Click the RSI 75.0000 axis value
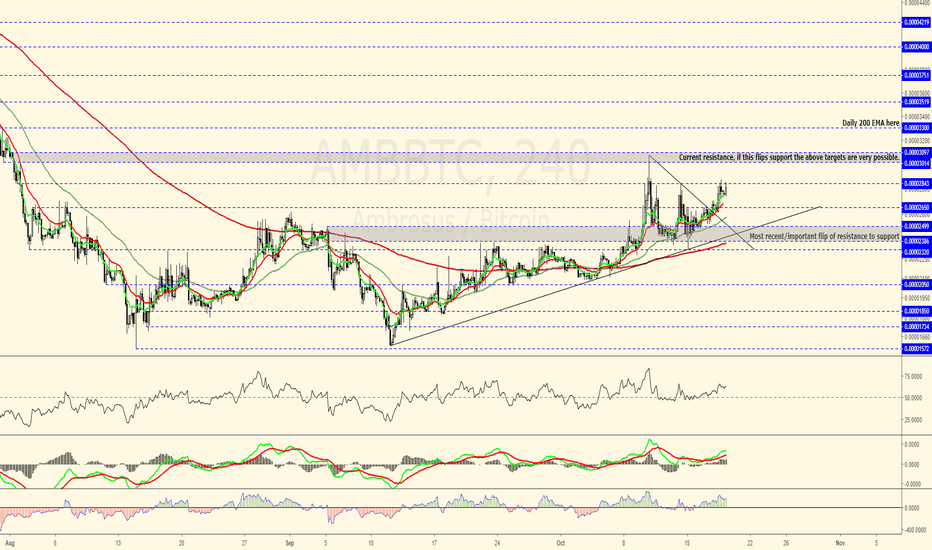The height and width of the screenshot is (550, 932). [912, 377]
